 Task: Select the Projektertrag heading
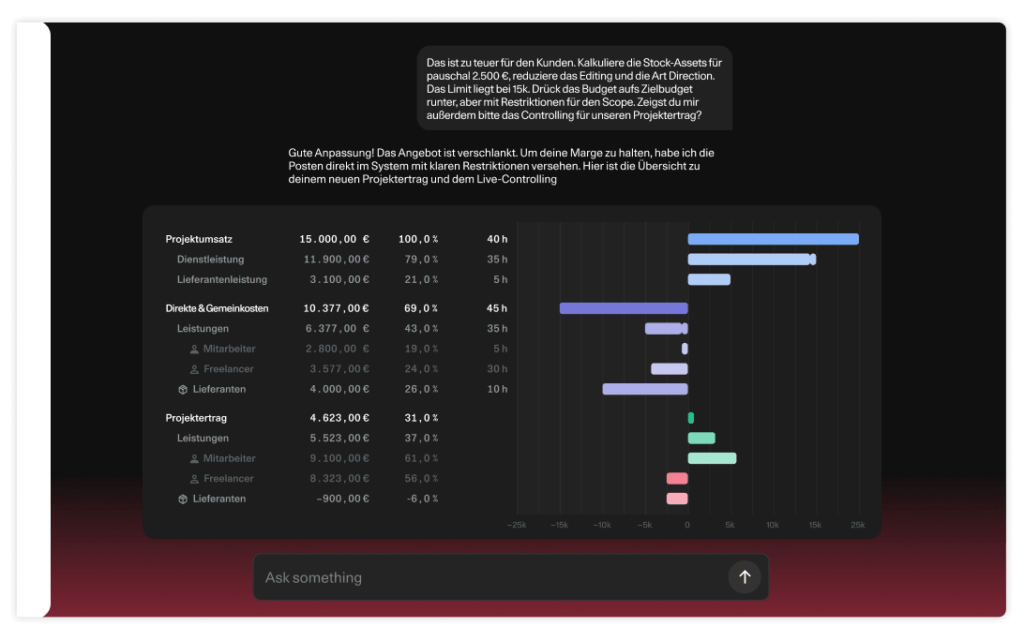tap(196, 418)
